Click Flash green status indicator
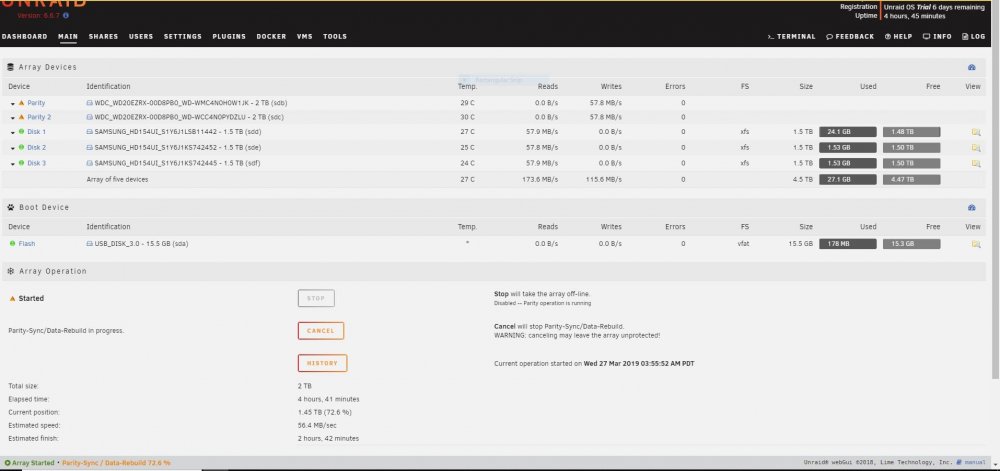1000x471 pixels. pyautogui.click(x=12, y=243)
